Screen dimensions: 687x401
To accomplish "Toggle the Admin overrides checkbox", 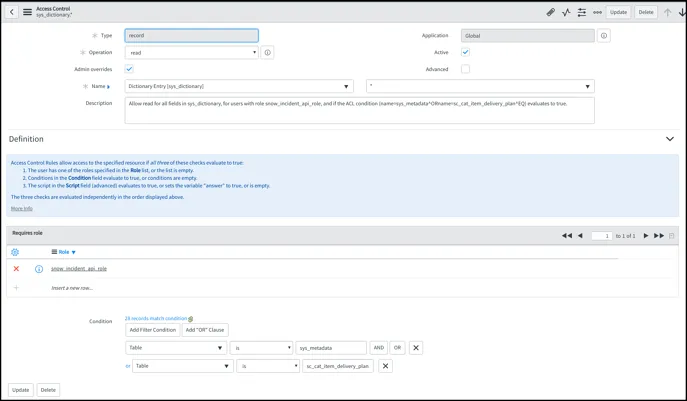I will pos(129,69).
